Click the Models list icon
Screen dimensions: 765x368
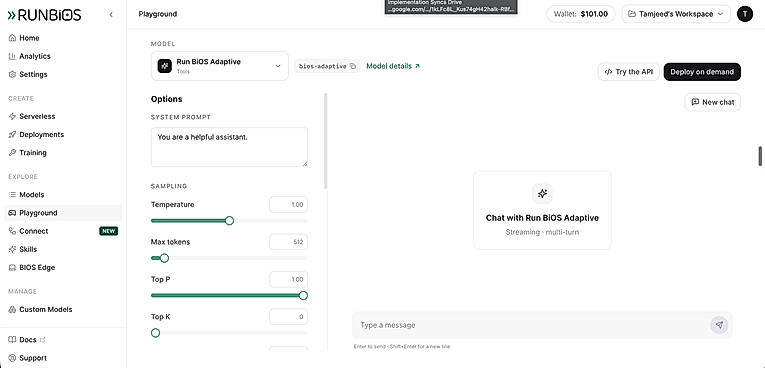12,194
